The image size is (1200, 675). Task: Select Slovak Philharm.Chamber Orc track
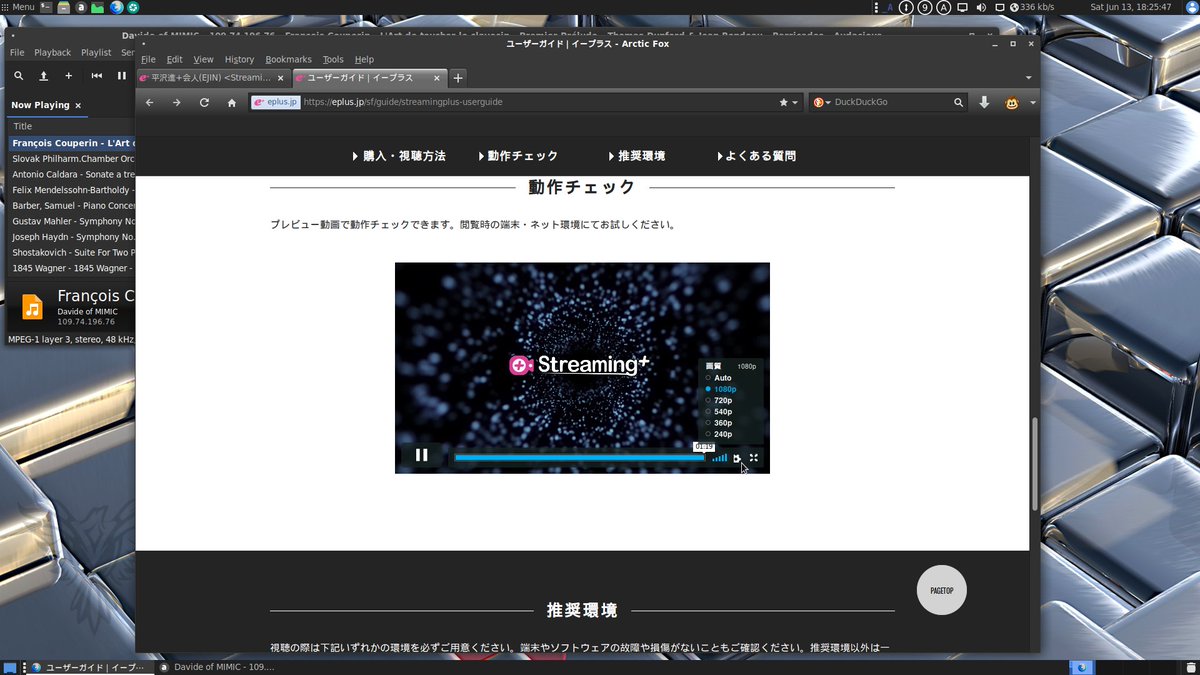pos(71,158)
